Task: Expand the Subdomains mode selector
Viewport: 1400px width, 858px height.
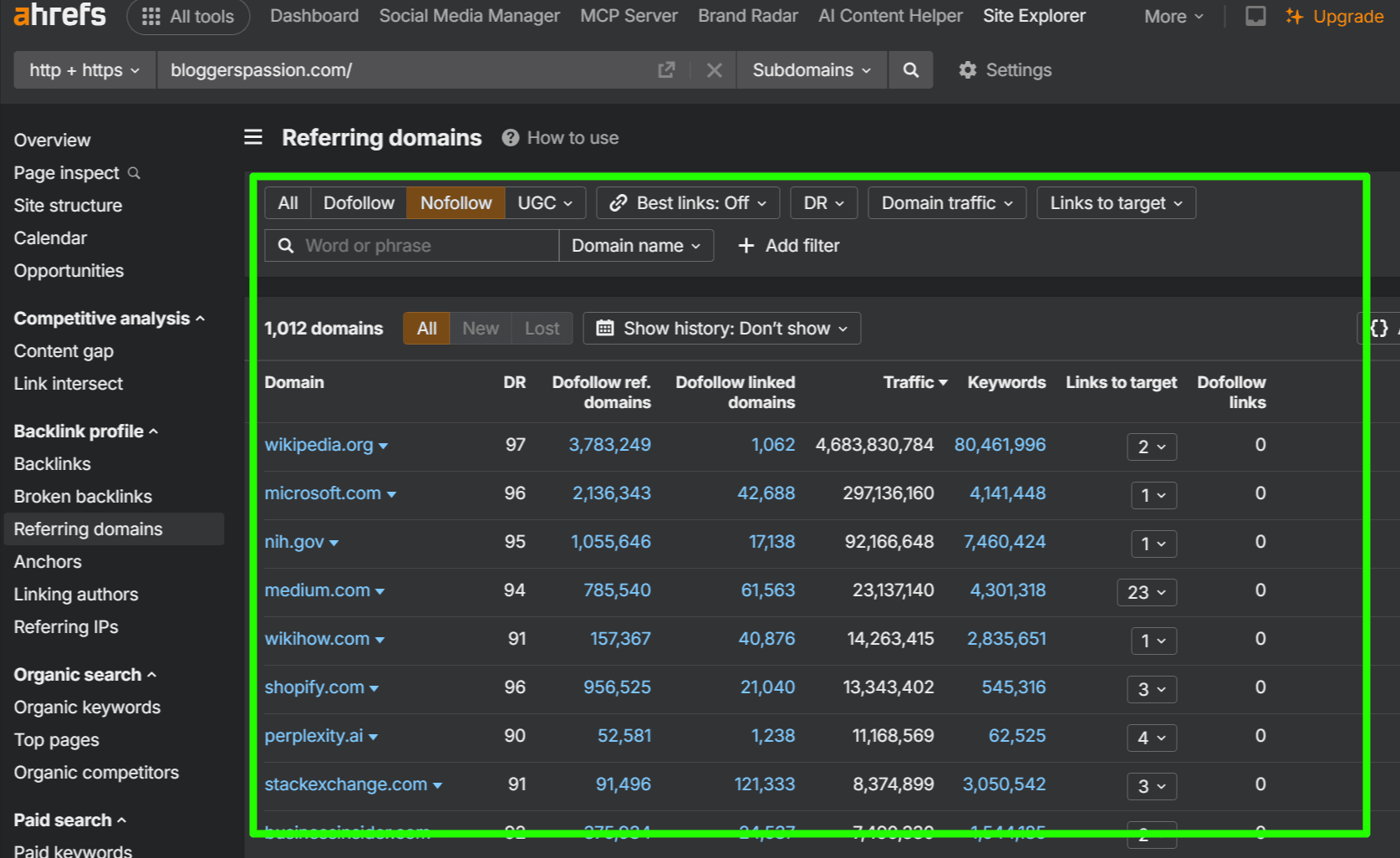Action: pyautogui.click(x=810, y=70)
